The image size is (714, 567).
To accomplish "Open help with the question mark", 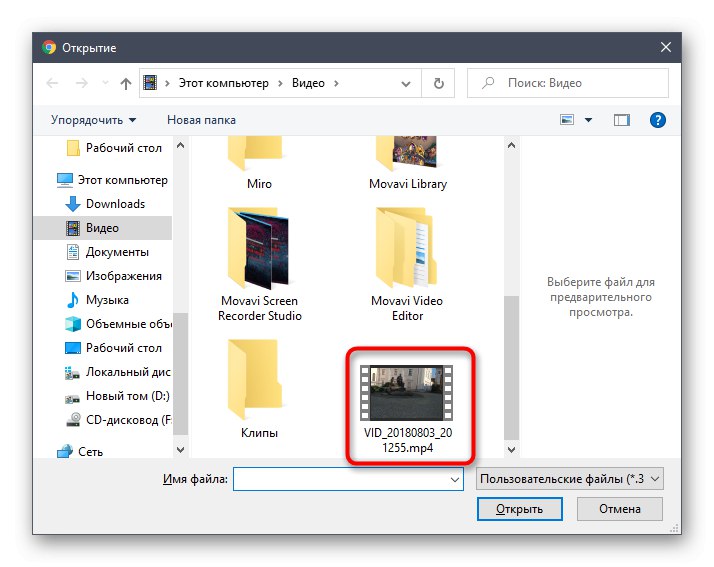I will tap(658, 120).
